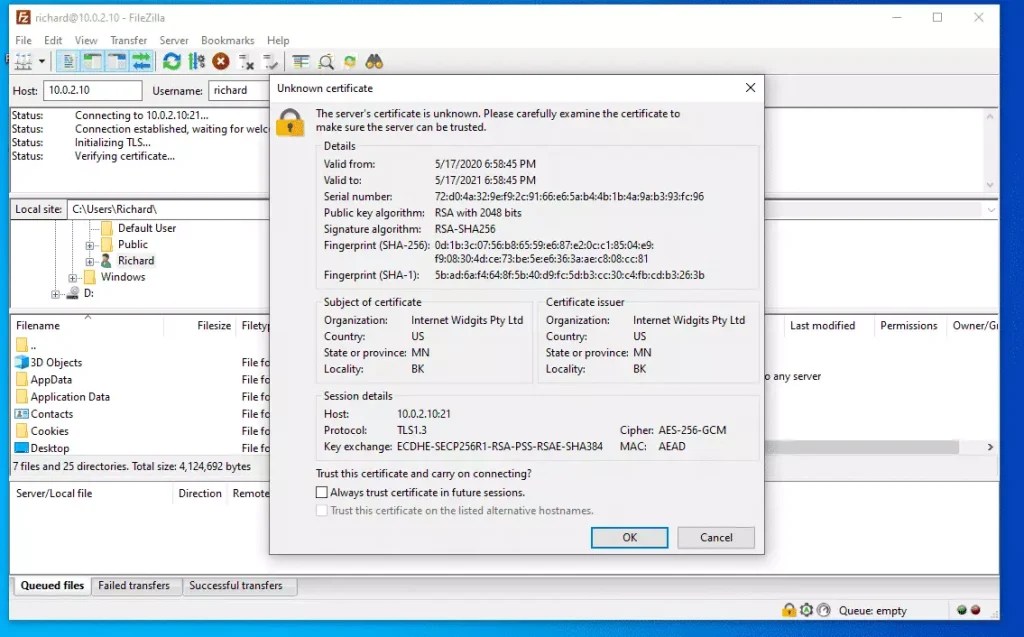This screenshot has height=637, width=1024.
Task: Cancel the current operation with red X
Action: (x=221, y=62)
